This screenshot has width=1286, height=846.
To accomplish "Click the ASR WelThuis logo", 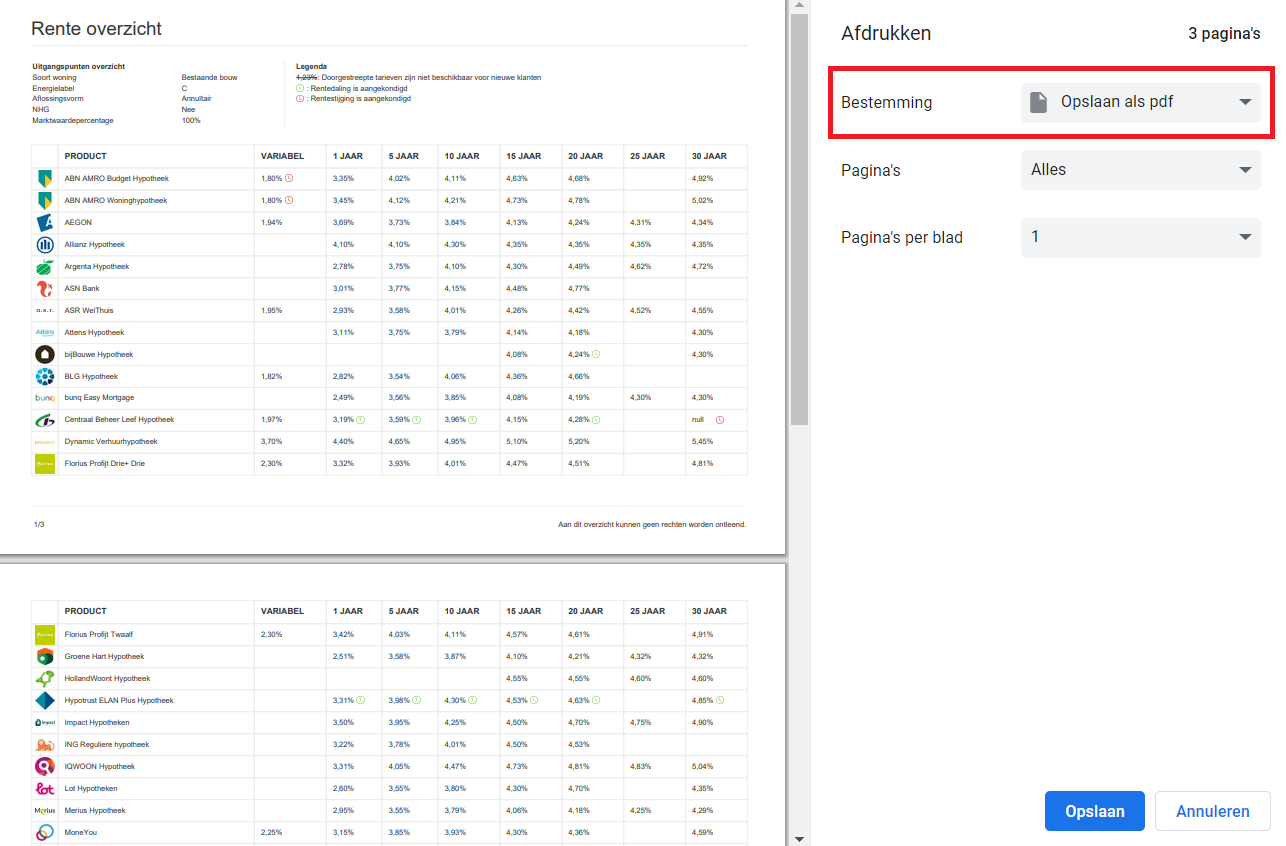I will click(44, 310).
